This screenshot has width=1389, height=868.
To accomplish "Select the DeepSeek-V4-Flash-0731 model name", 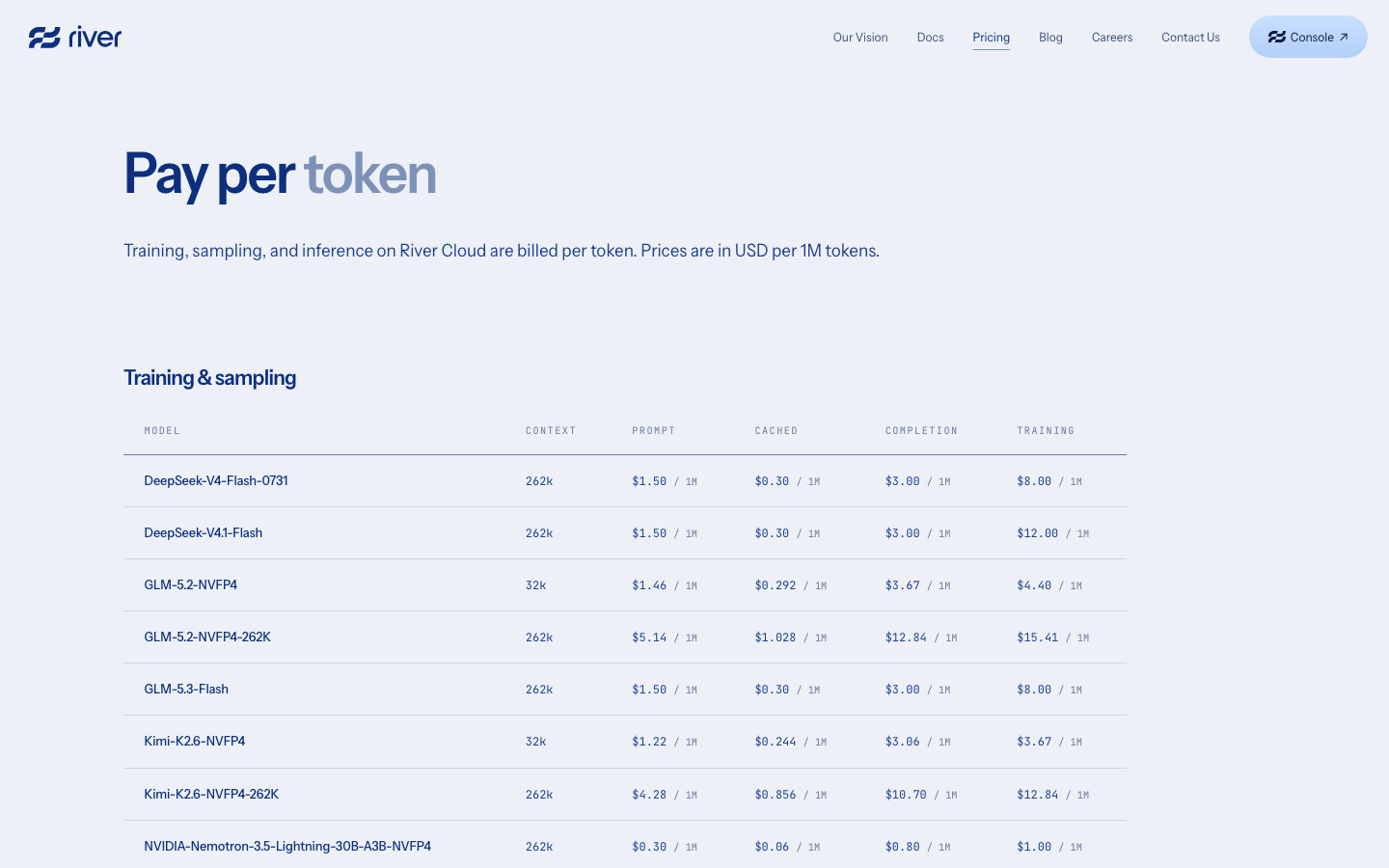I will 216,480.
